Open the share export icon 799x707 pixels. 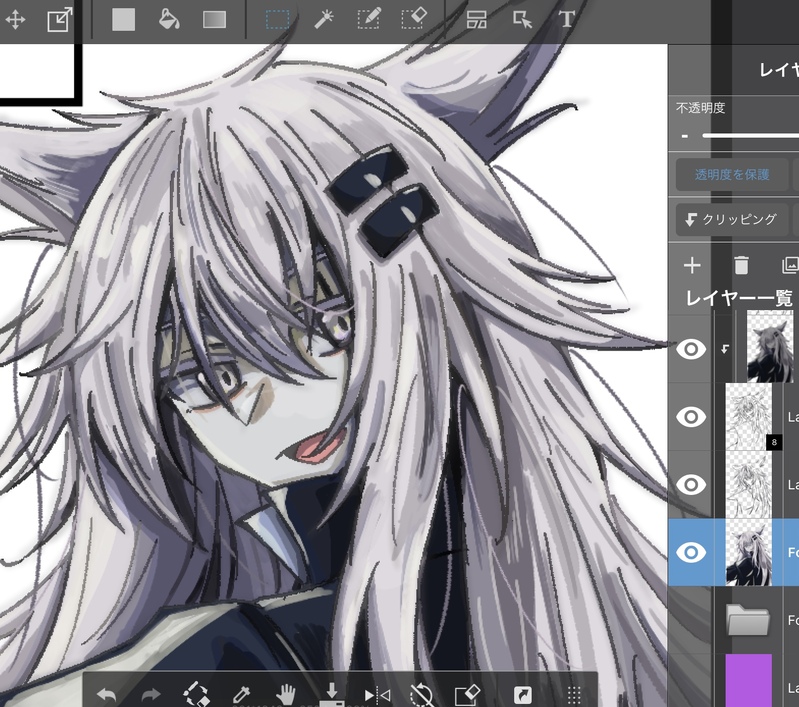tap(523, 695)
